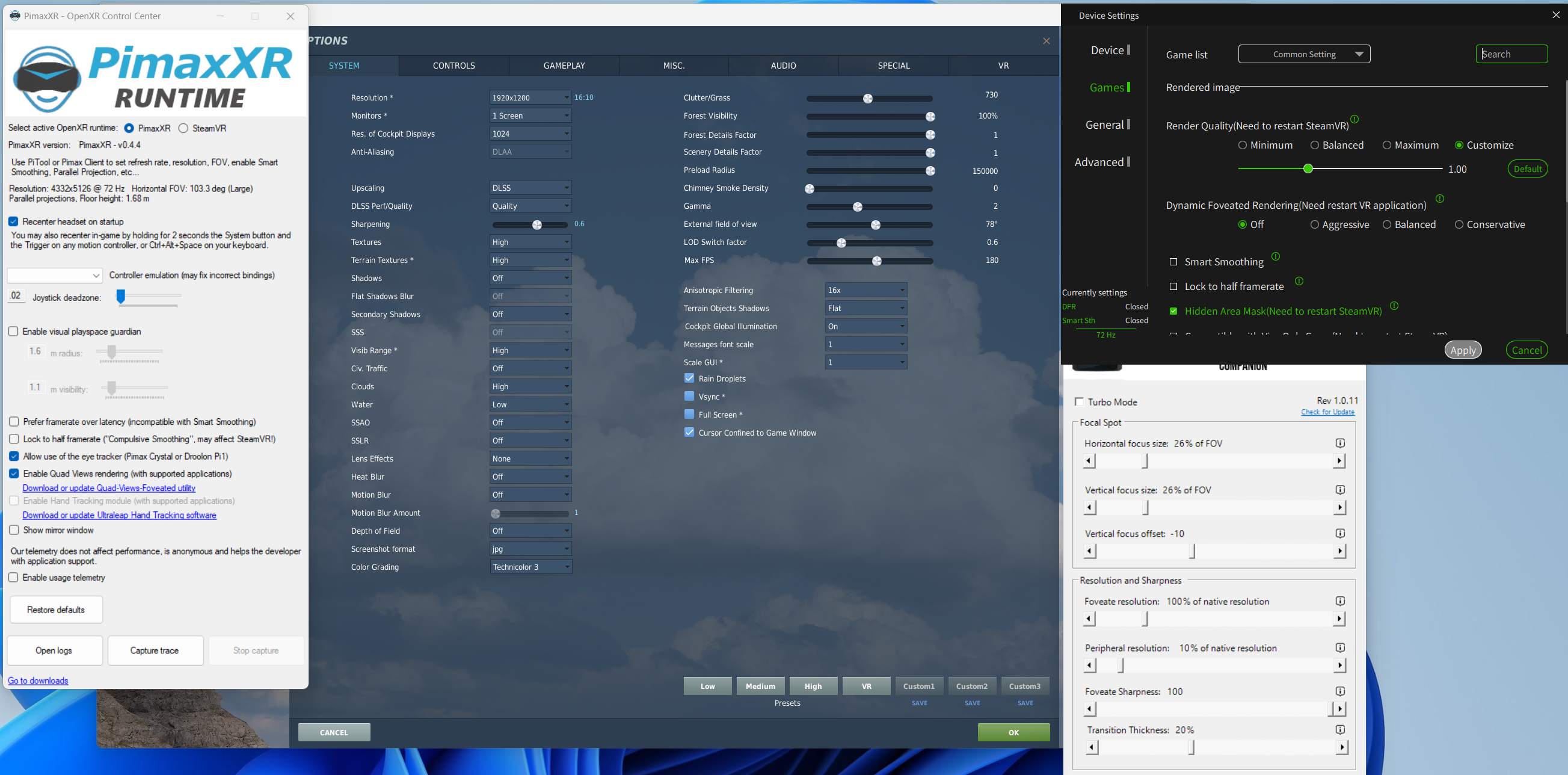The image size is (1568, 775).
Task: Open the Anisotropic Filtering dropdown
Action: point(865,291)
